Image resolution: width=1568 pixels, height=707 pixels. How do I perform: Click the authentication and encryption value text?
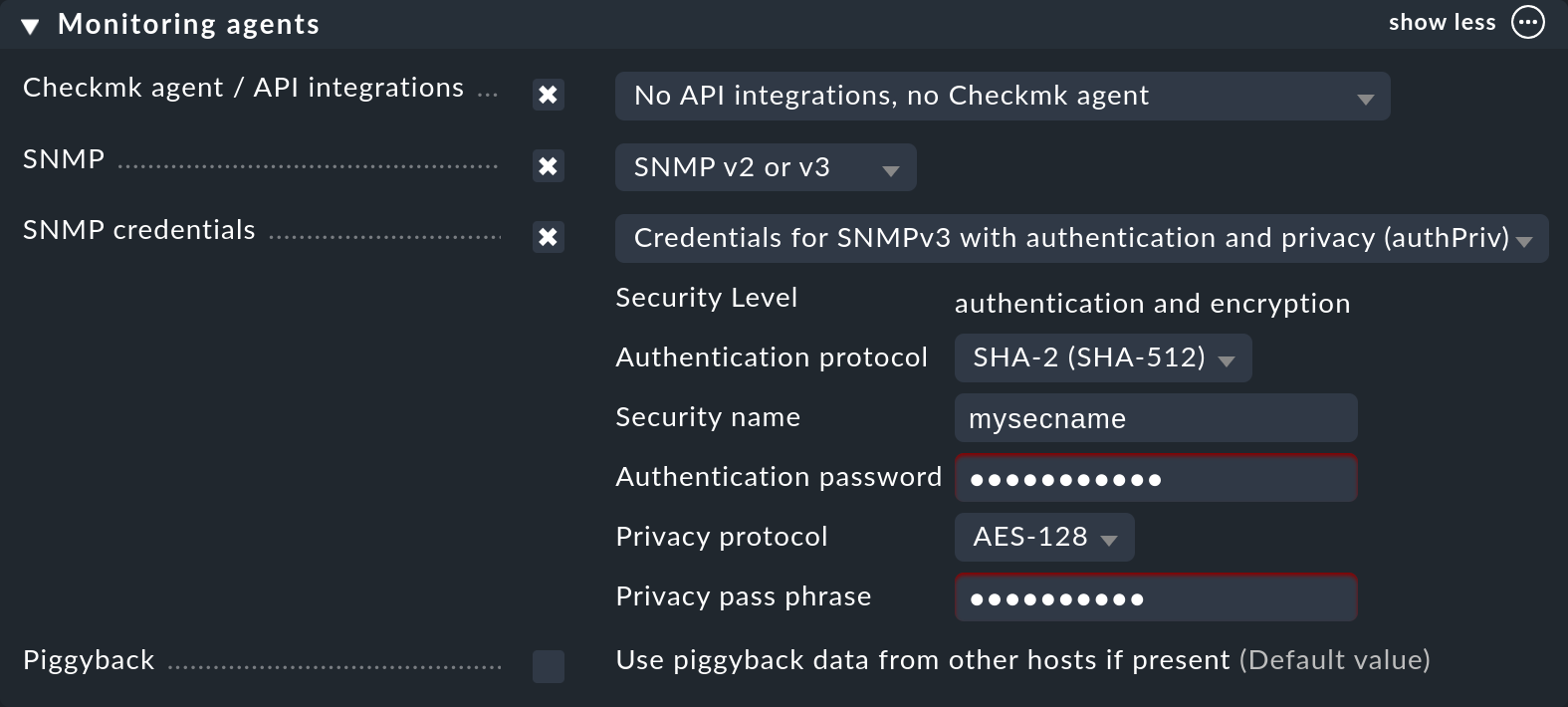[1152, 304]
